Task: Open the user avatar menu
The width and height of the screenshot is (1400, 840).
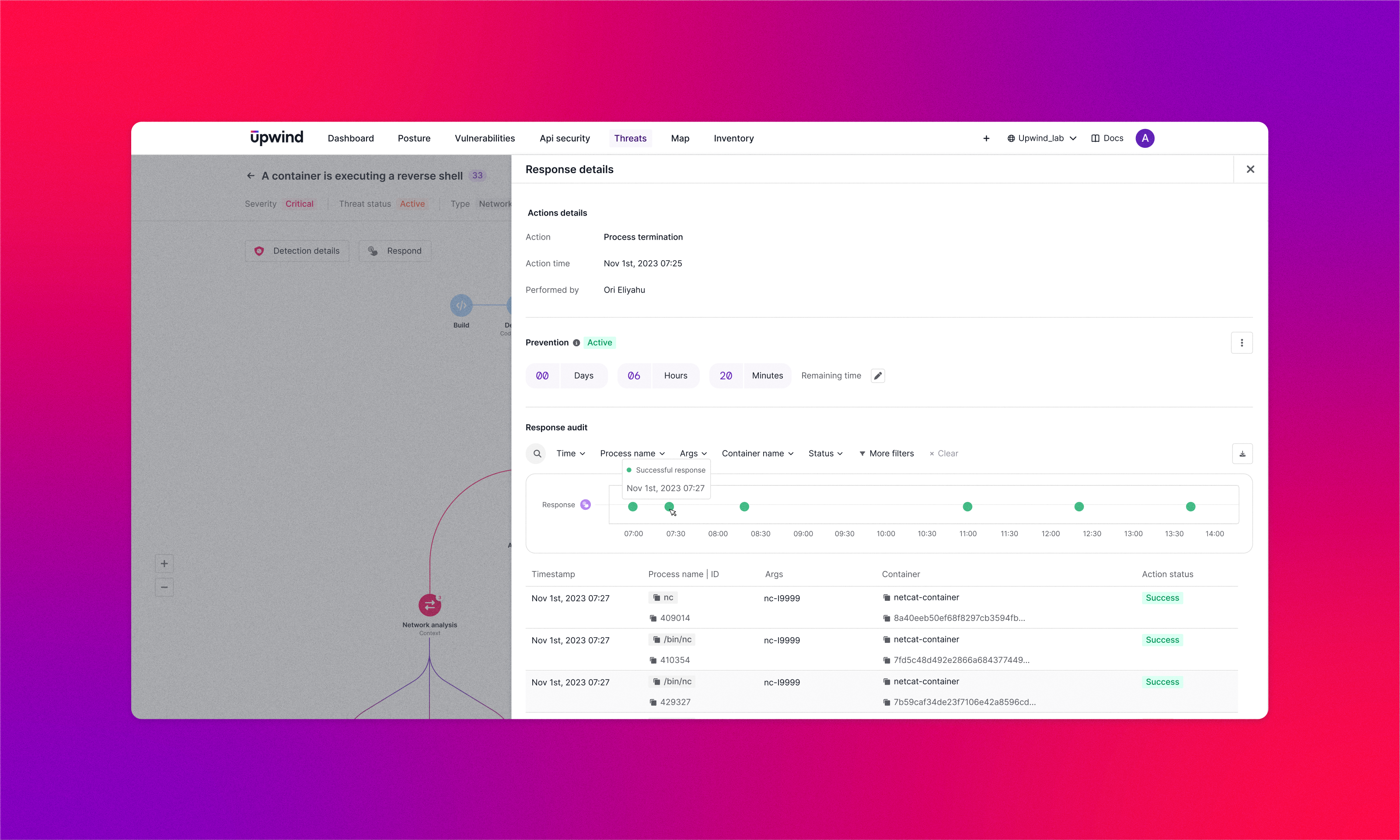Action: (x=1145, y=138)
